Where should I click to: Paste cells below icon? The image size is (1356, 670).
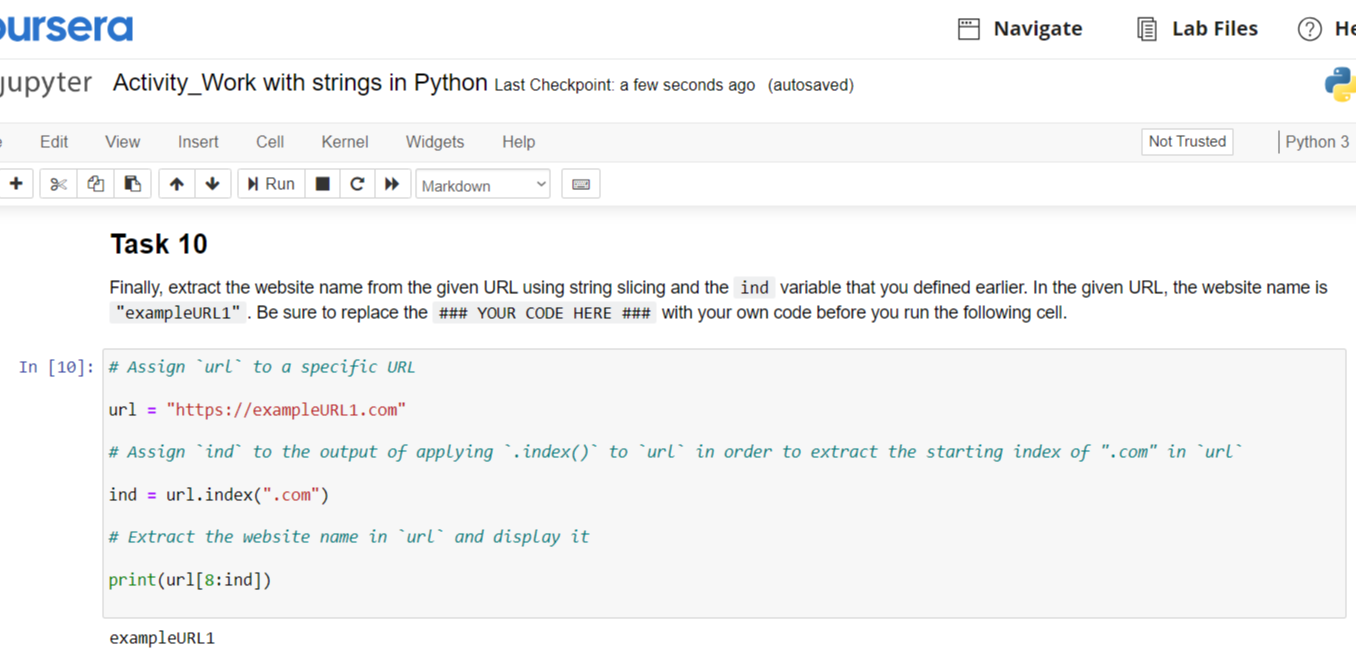click(x=132, y=184)
